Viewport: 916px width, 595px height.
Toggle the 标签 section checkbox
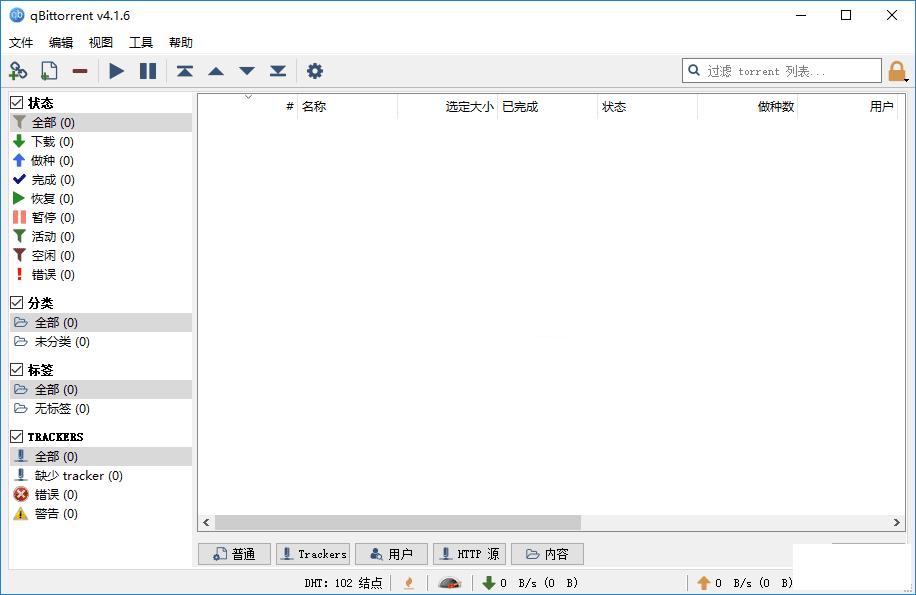point(17,370)
